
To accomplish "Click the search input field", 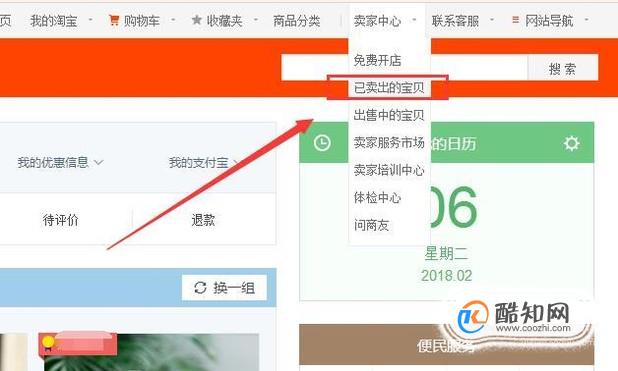I will pyautogui.click(x=404, y=68).
